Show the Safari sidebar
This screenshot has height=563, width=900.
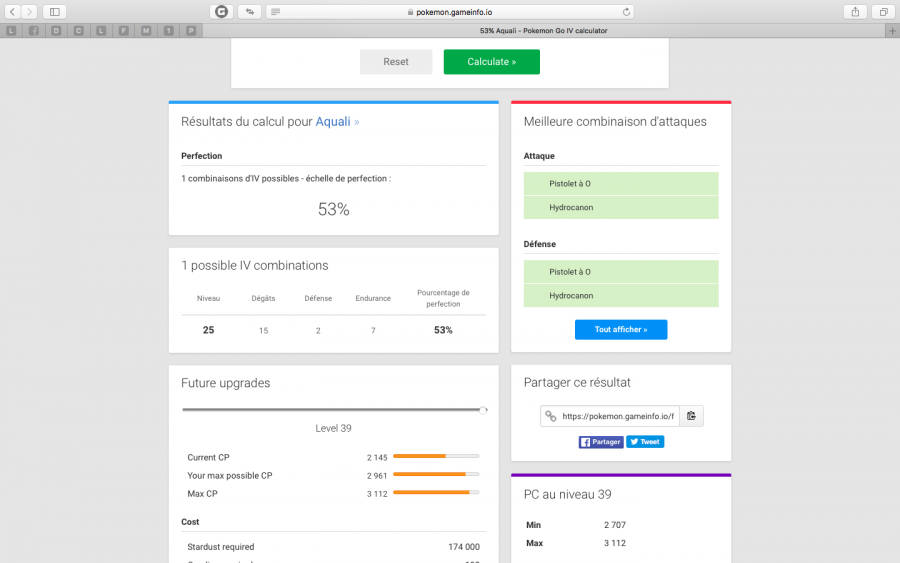(54, 12)
